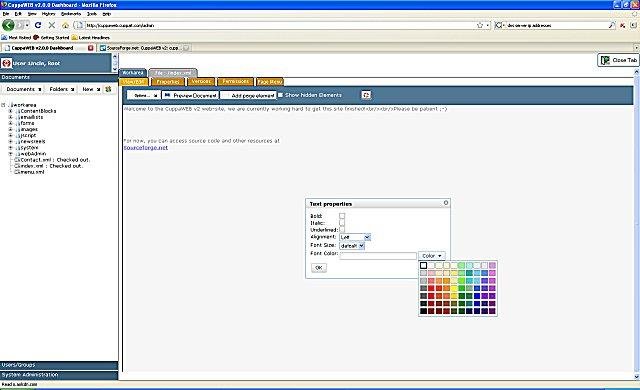
Task: Click the user logout icon beside User label
Action: click(6, 63)
